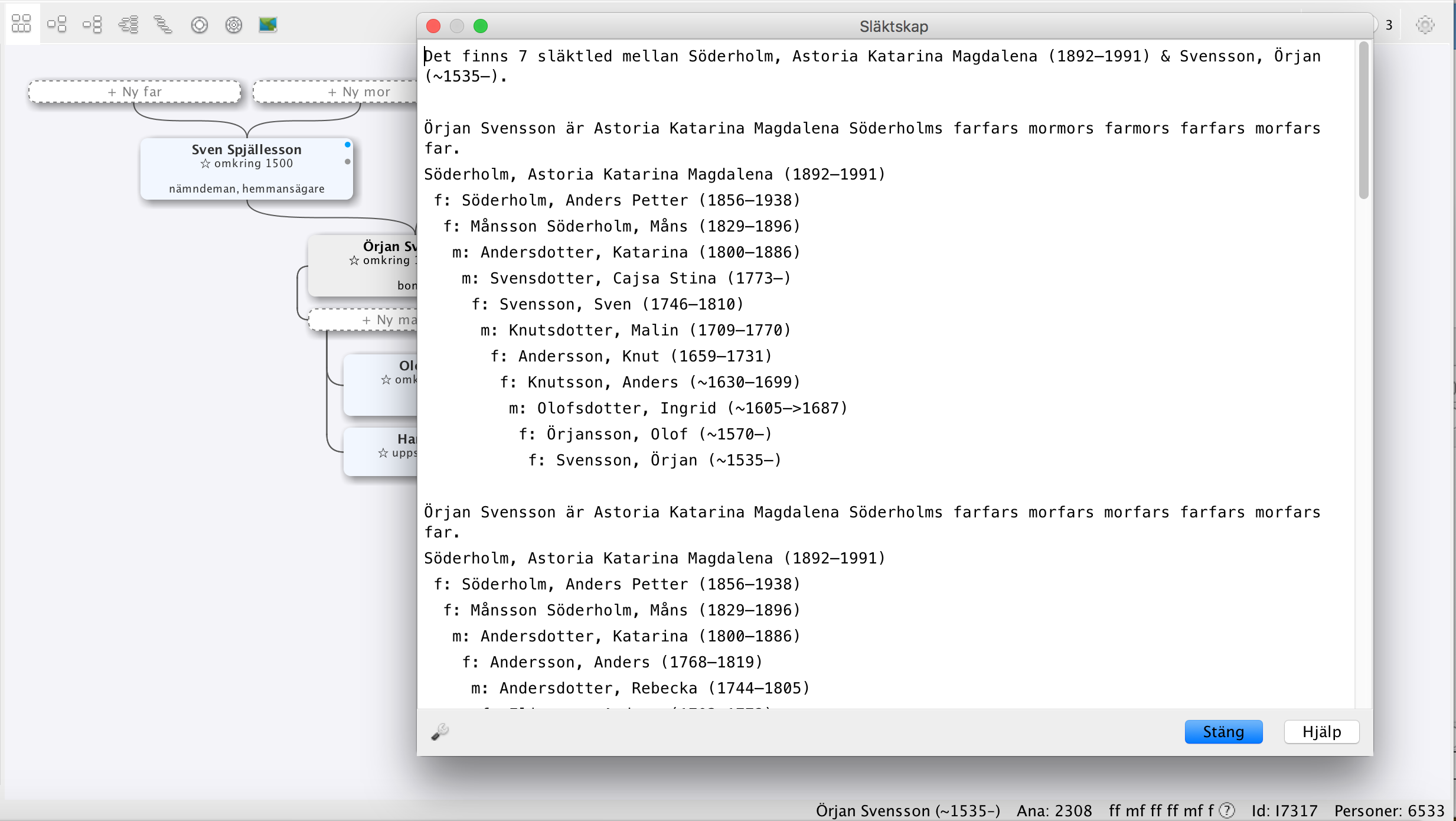Switch to the three-box pedigree view icon
The width and height of the screenshot is (1456, 821).
click(57, 24)
